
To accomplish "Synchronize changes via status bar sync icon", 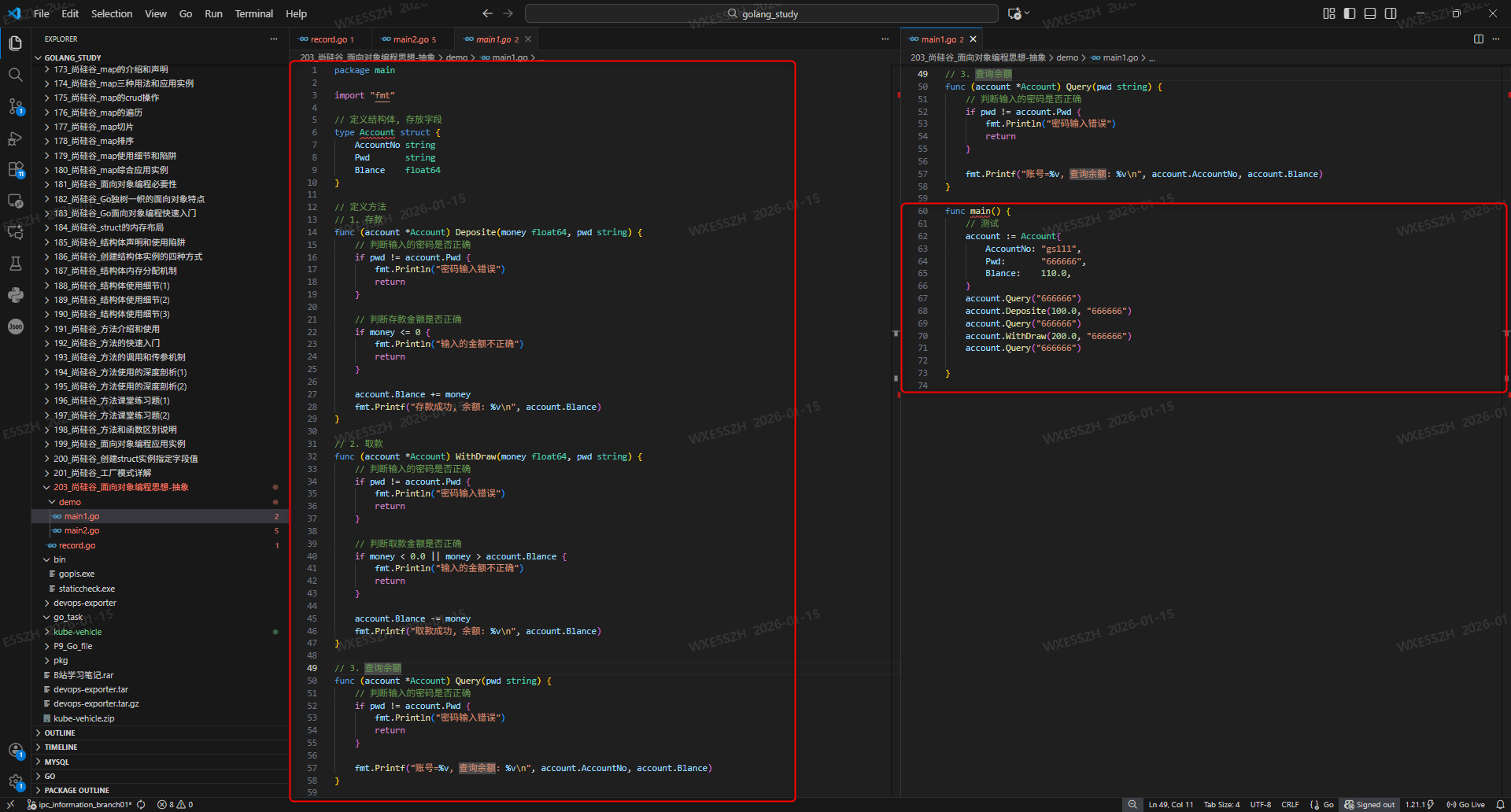I will [141, 804].
